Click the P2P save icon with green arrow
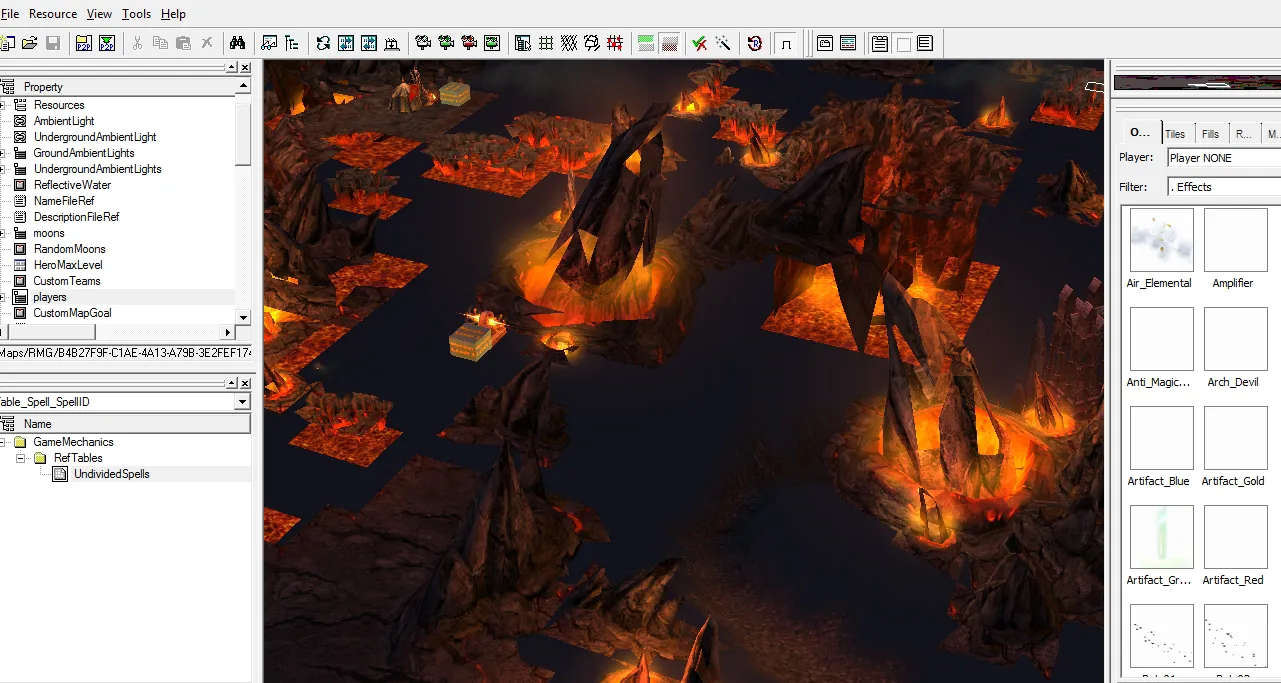Viewport: 1281px width, 683px height. click(x=107, y=43)
